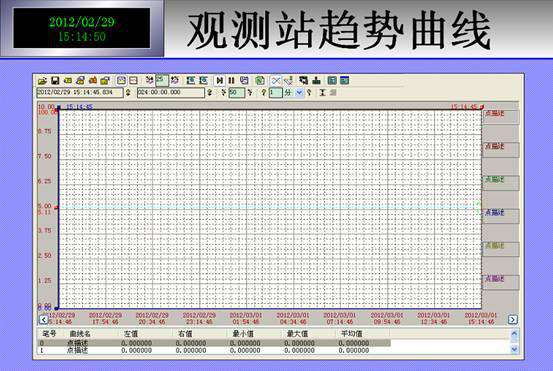
Task: Click the floppy disk save icon
Action: [55, 81]
